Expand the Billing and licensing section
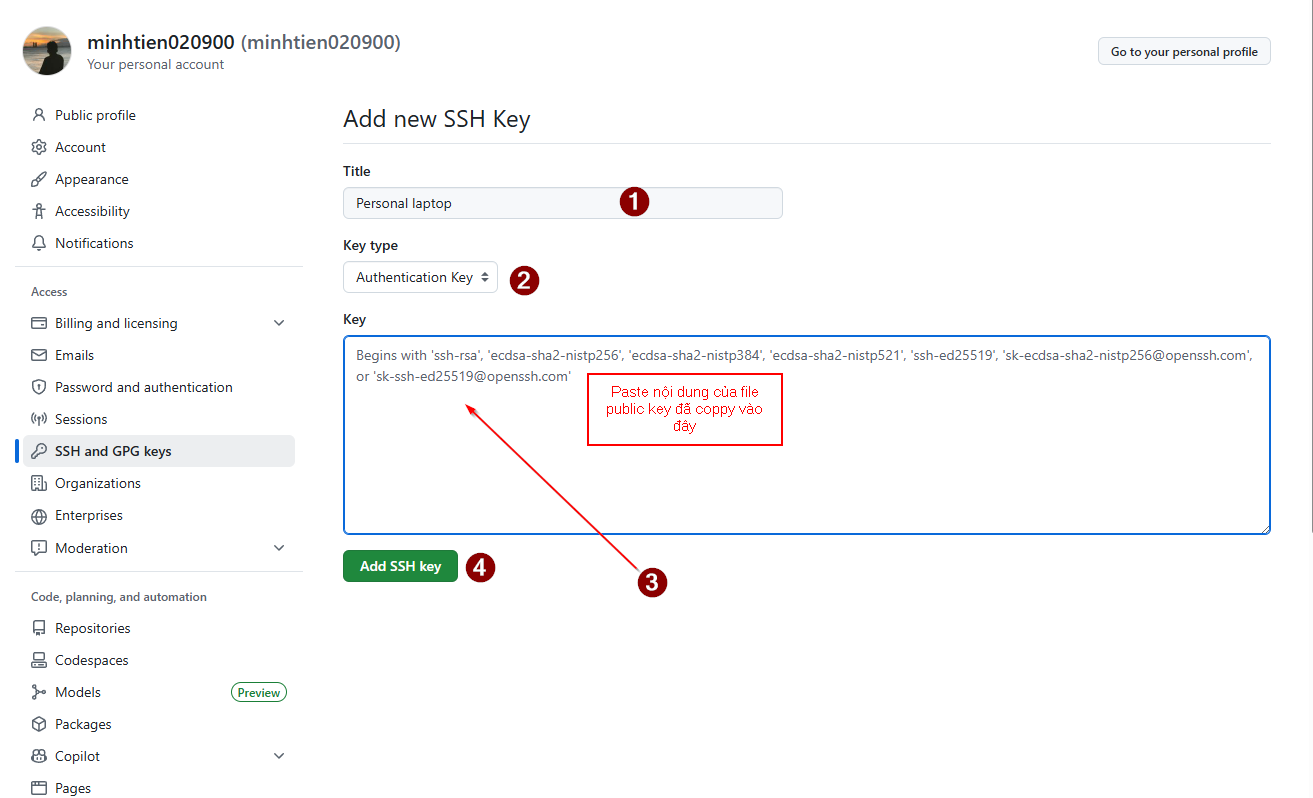This screenshot has height=798, width=1313. coord(279,323)
